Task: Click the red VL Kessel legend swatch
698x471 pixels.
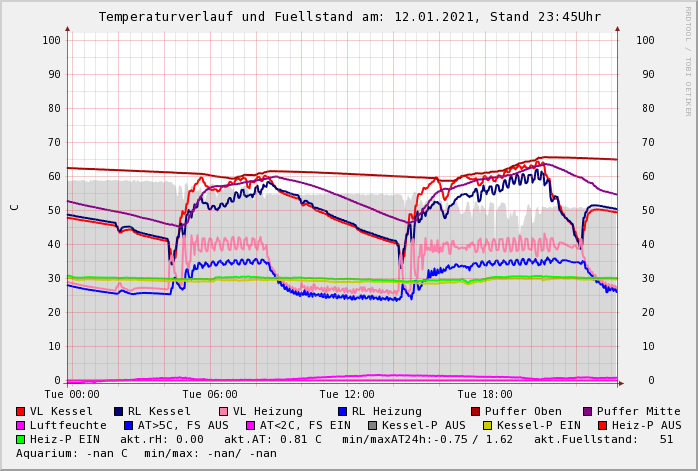Action: (x=21, y=411)
